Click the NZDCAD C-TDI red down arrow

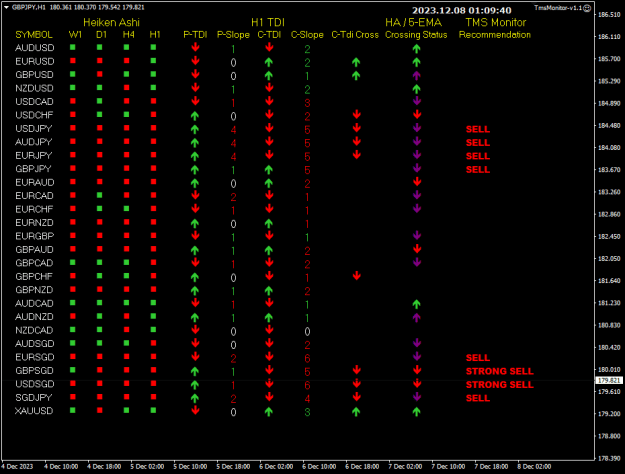click(x=269, y=330)
